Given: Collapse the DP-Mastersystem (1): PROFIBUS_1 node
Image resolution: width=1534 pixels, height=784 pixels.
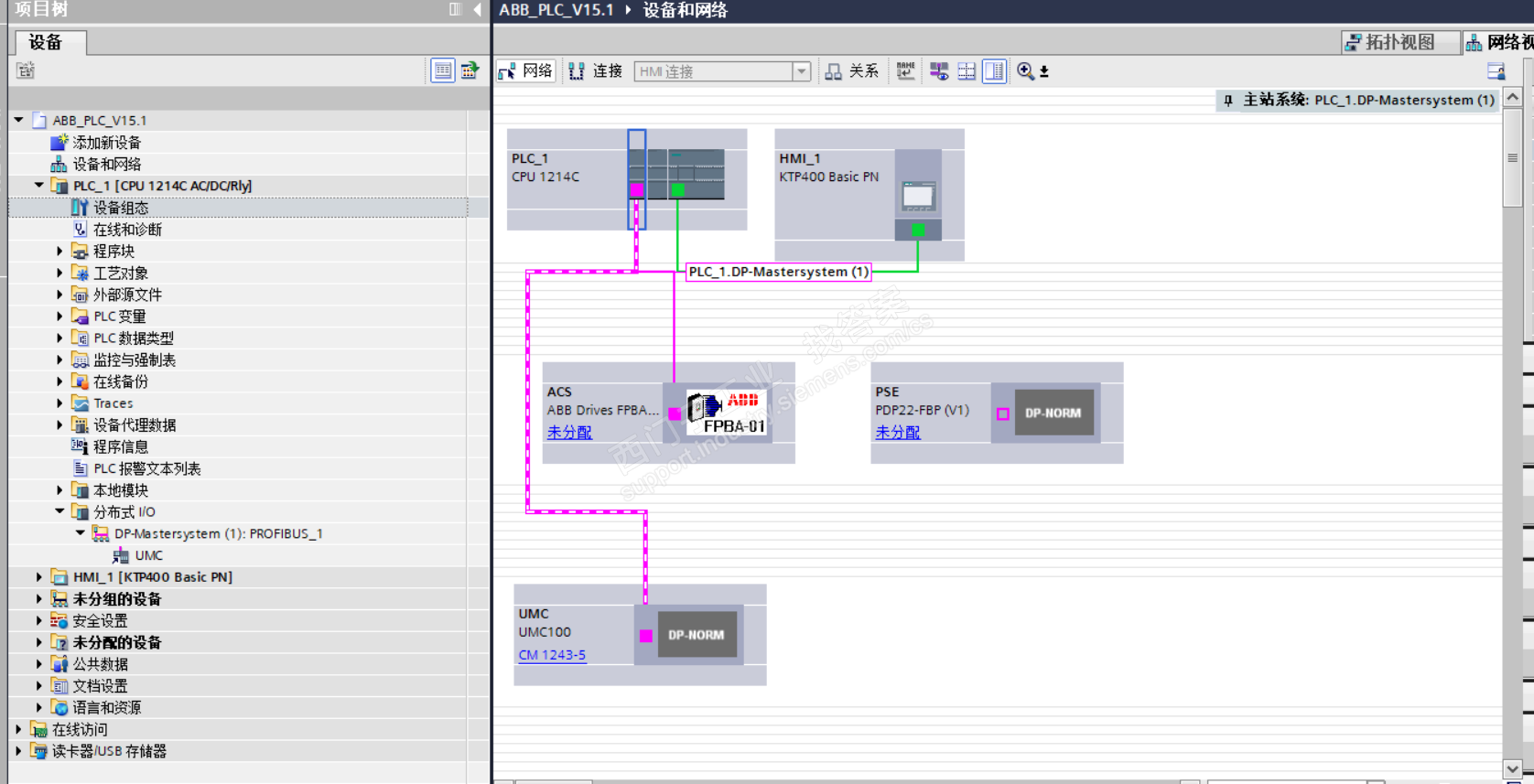Looking at the screenshot, I should pyautogui.click(x=81, y=533).
